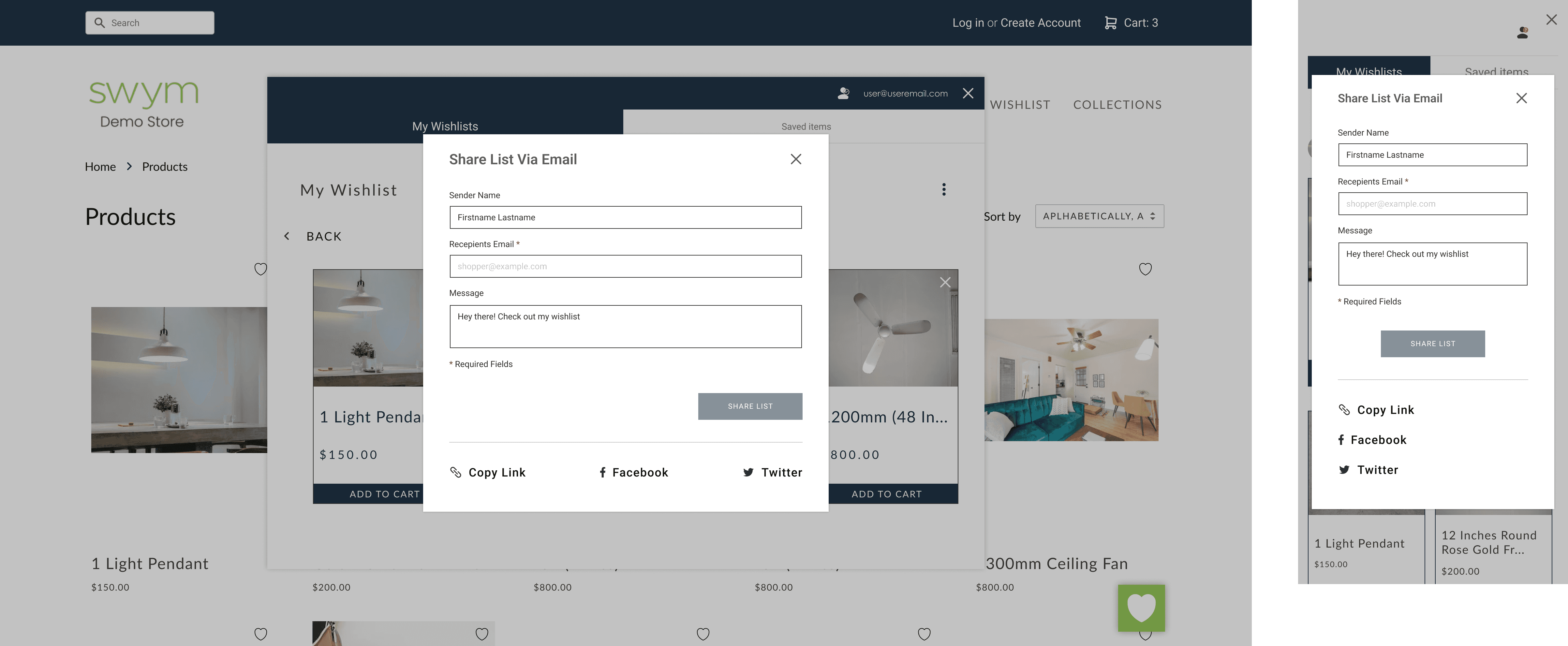The image size is (1568, 646).
Task: Click the chain link icon in desktop dialog
Action: tap(455, 473)
